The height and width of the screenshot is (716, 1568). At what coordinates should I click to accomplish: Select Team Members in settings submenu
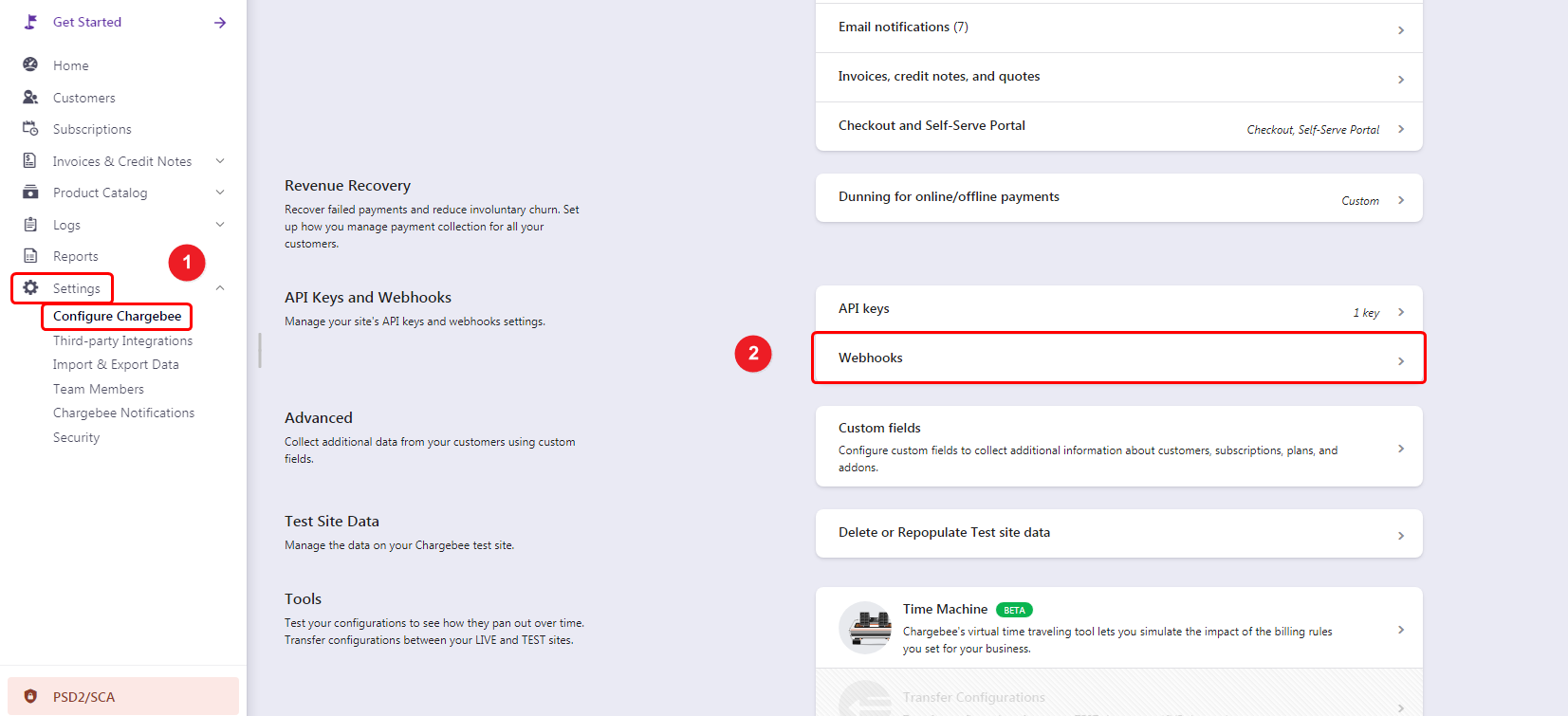99,389
